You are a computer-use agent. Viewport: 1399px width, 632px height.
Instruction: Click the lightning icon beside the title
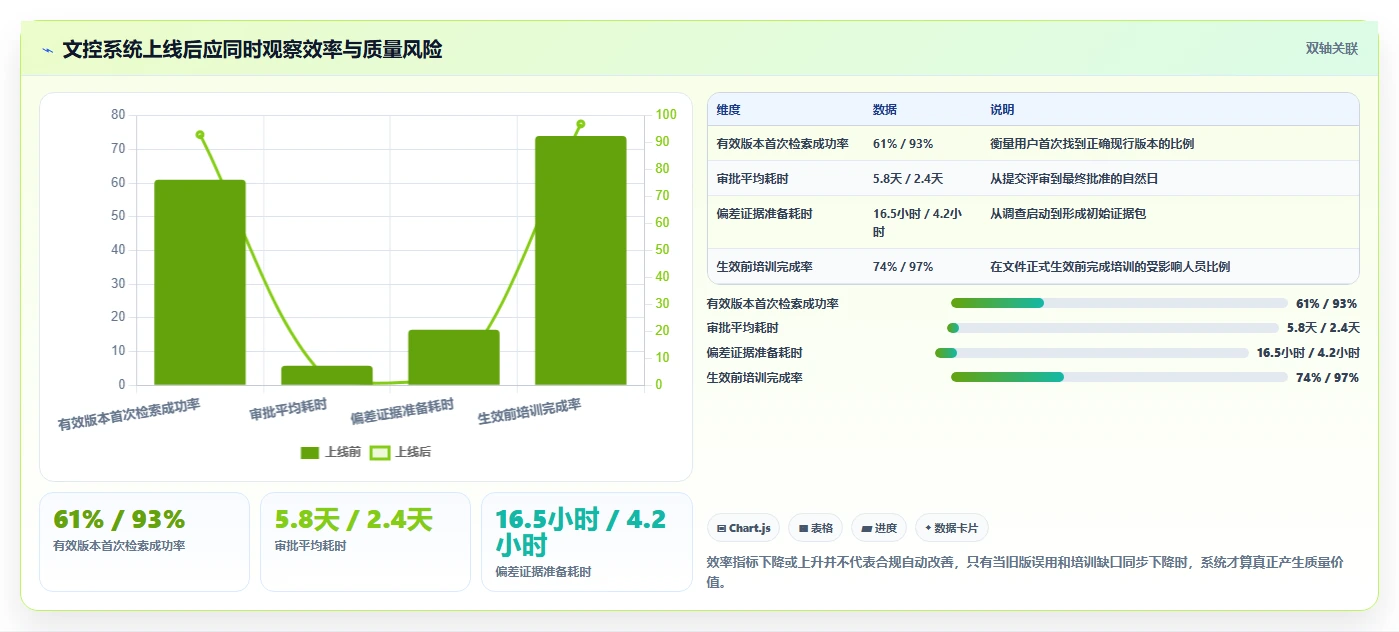[47, 50]
